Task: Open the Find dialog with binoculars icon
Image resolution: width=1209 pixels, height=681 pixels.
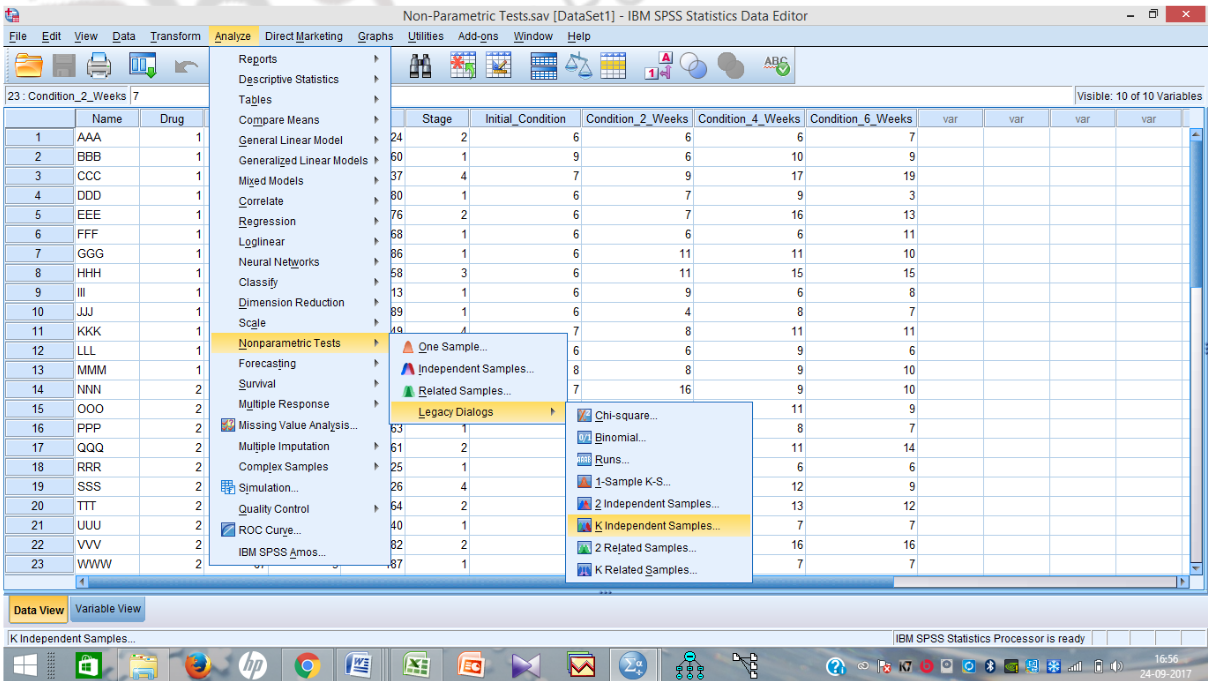Action: 421,65
